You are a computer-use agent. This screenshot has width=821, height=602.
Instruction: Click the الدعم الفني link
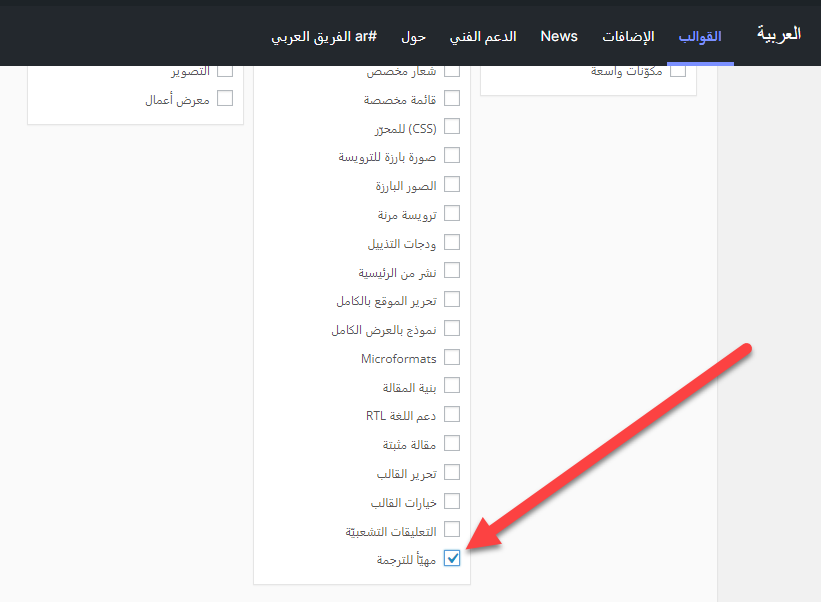(483, 37)
